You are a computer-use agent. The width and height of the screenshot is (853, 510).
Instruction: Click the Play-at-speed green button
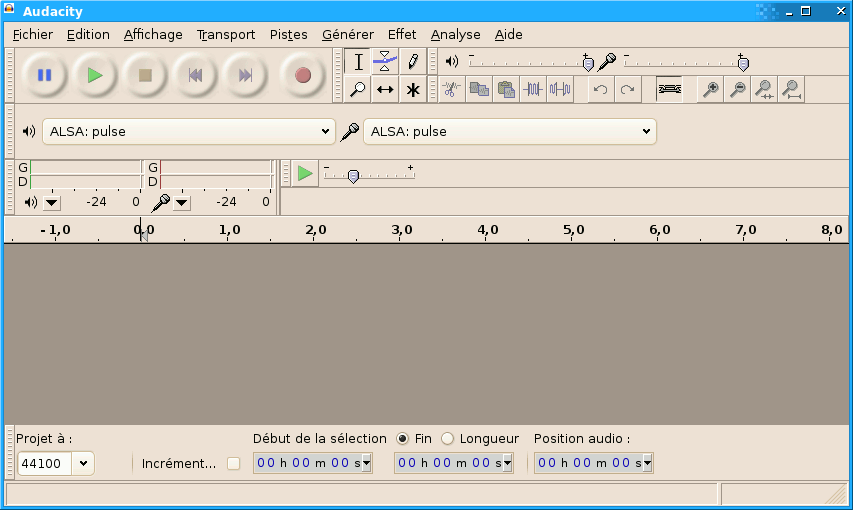[305, 174]
